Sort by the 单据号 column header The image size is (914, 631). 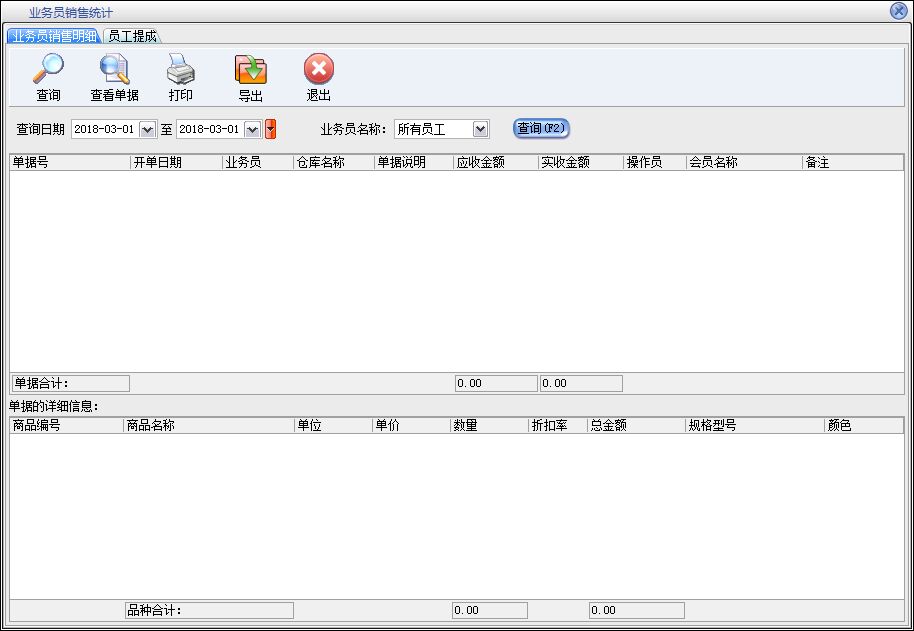[x=69, y=162]
